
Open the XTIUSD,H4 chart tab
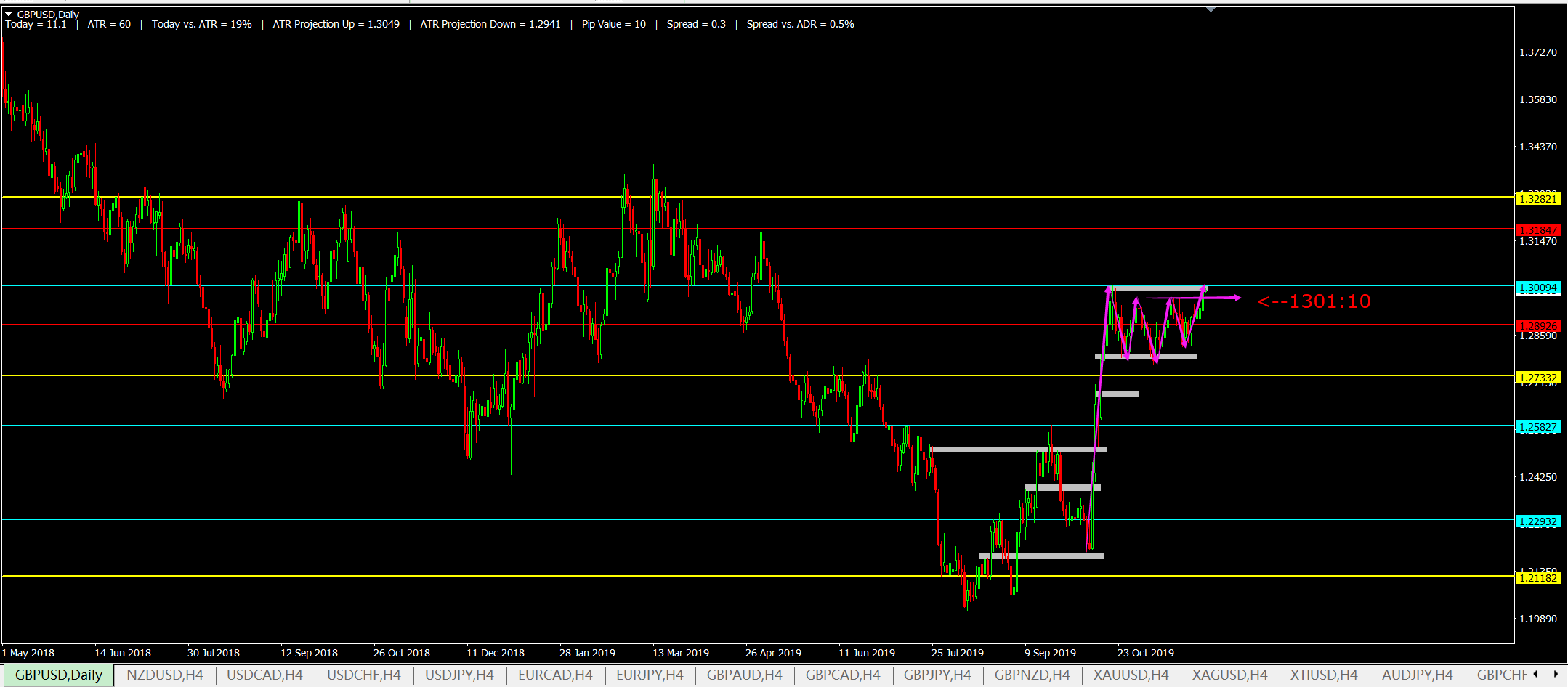tap(1324, 675)
